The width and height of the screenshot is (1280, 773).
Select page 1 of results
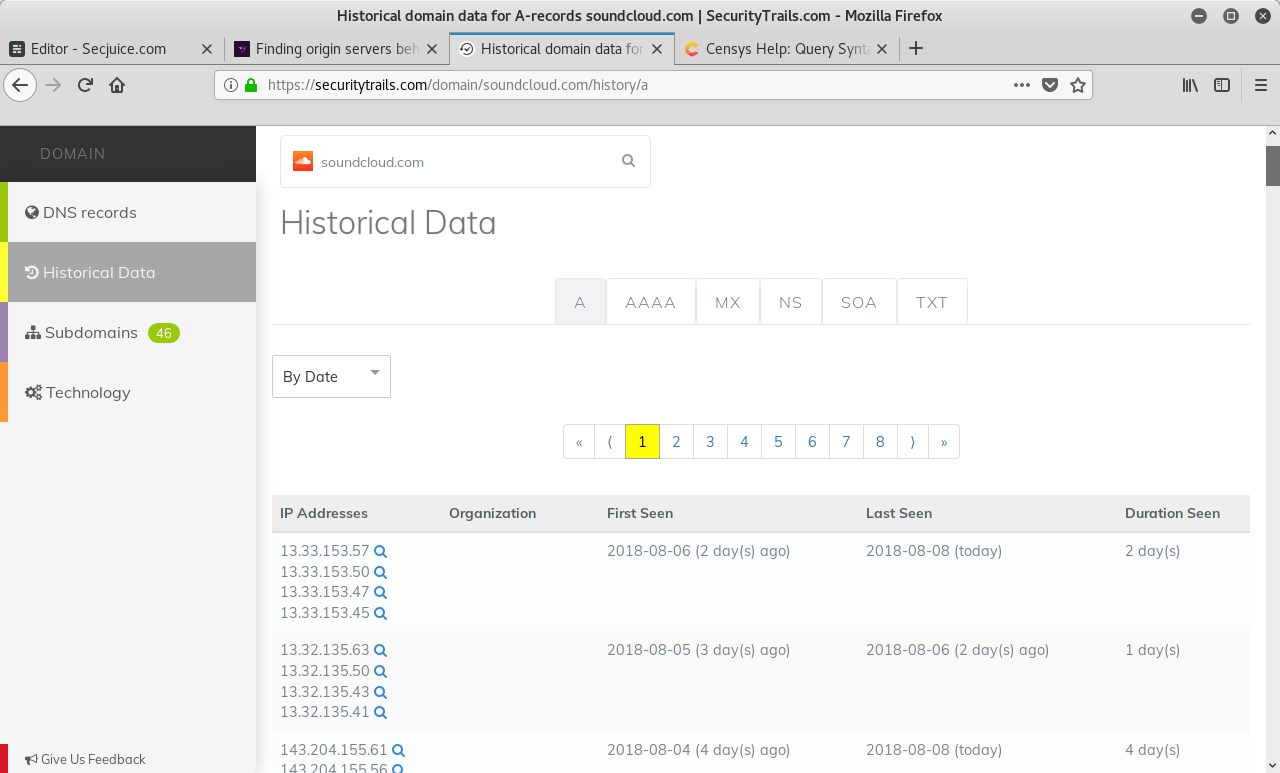coord(642,442)
